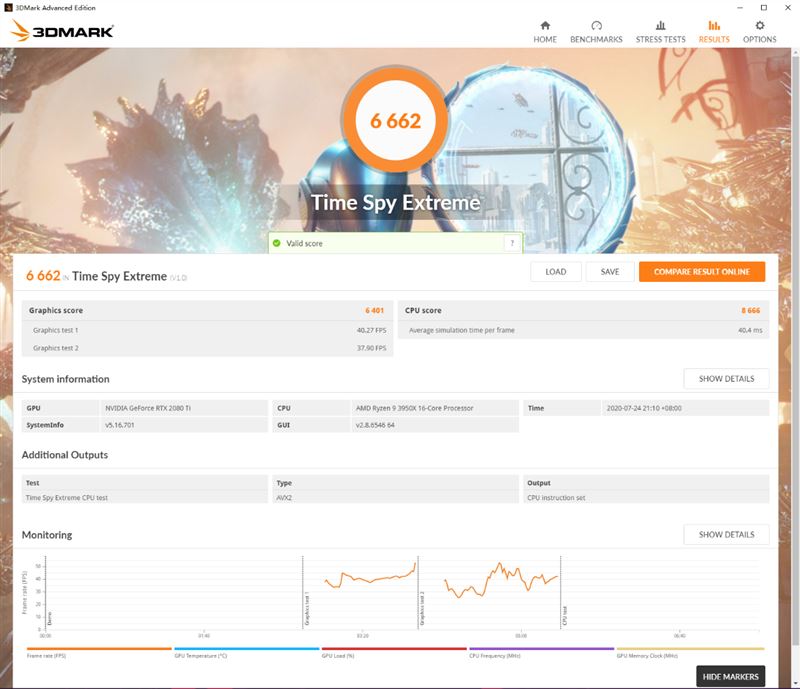
Task: Show details for Monitoring section
Action: coord(726,534)
